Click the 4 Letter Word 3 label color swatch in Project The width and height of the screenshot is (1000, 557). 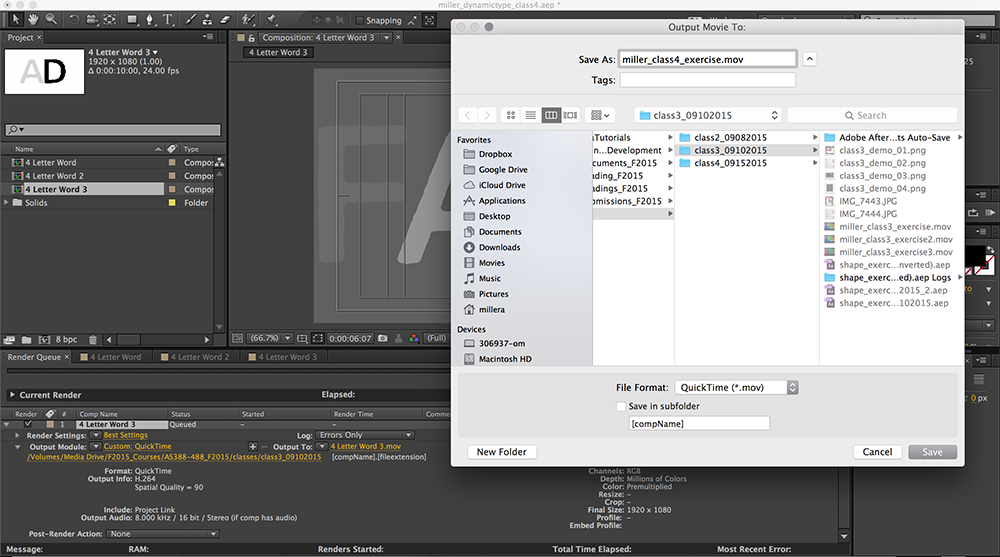click(172, 189)
